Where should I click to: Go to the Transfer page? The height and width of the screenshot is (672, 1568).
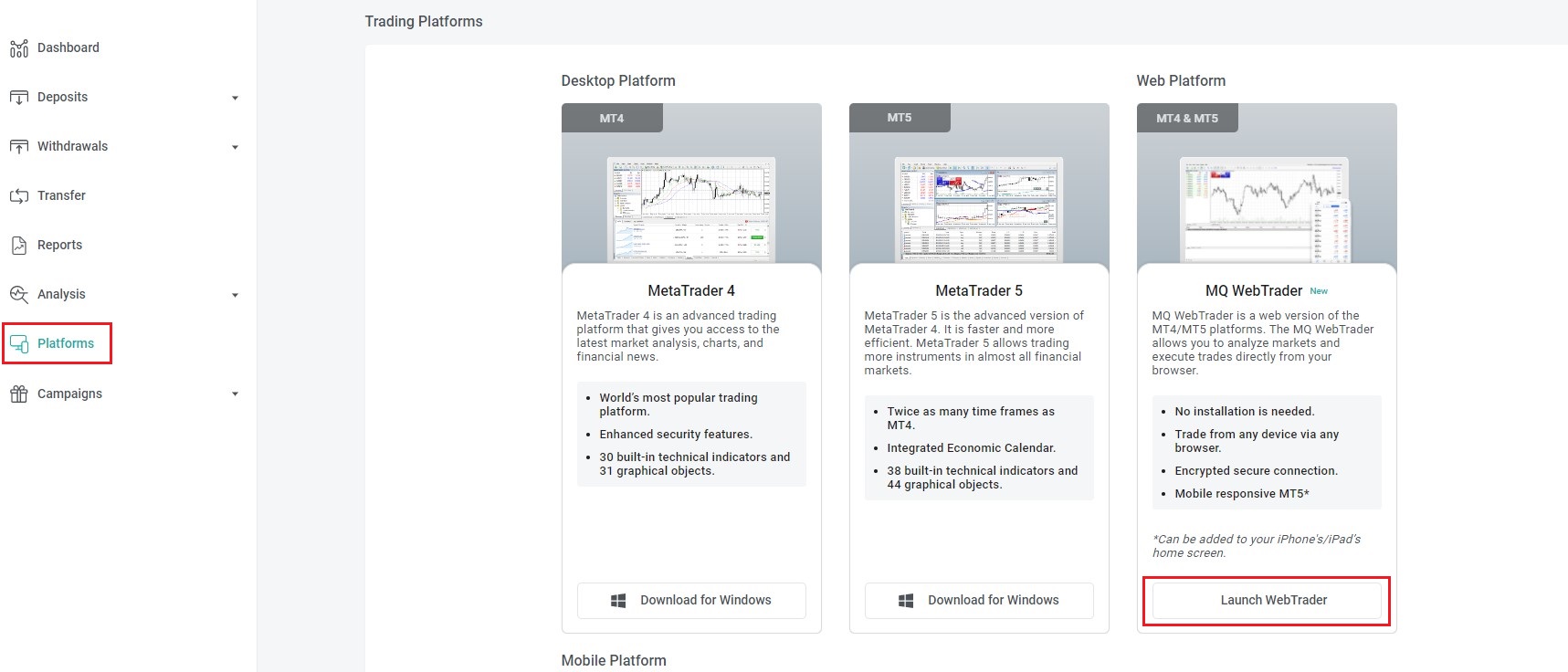(x=61, y=195)
